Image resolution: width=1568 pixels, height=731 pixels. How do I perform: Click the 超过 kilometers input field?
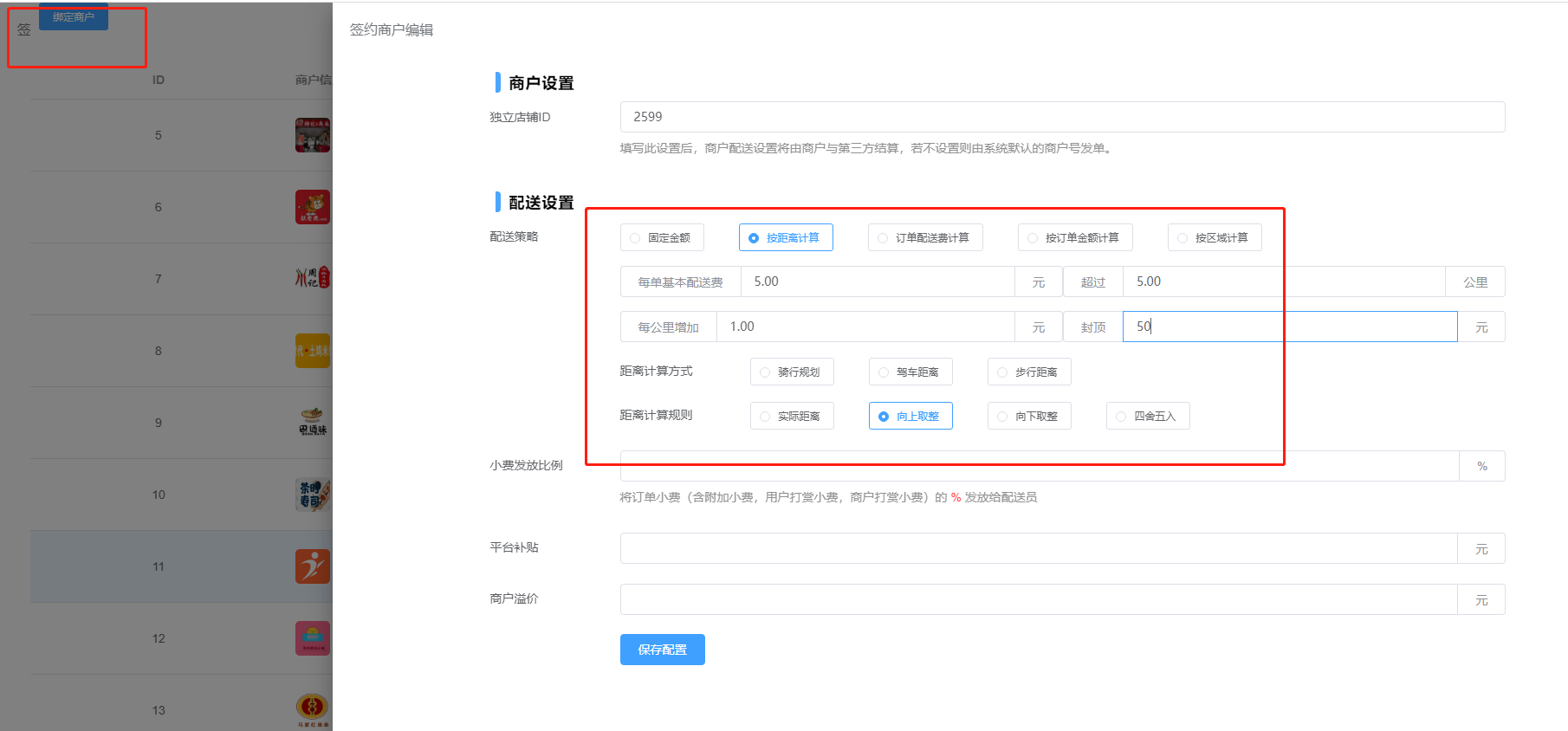tap(1284, 281)
